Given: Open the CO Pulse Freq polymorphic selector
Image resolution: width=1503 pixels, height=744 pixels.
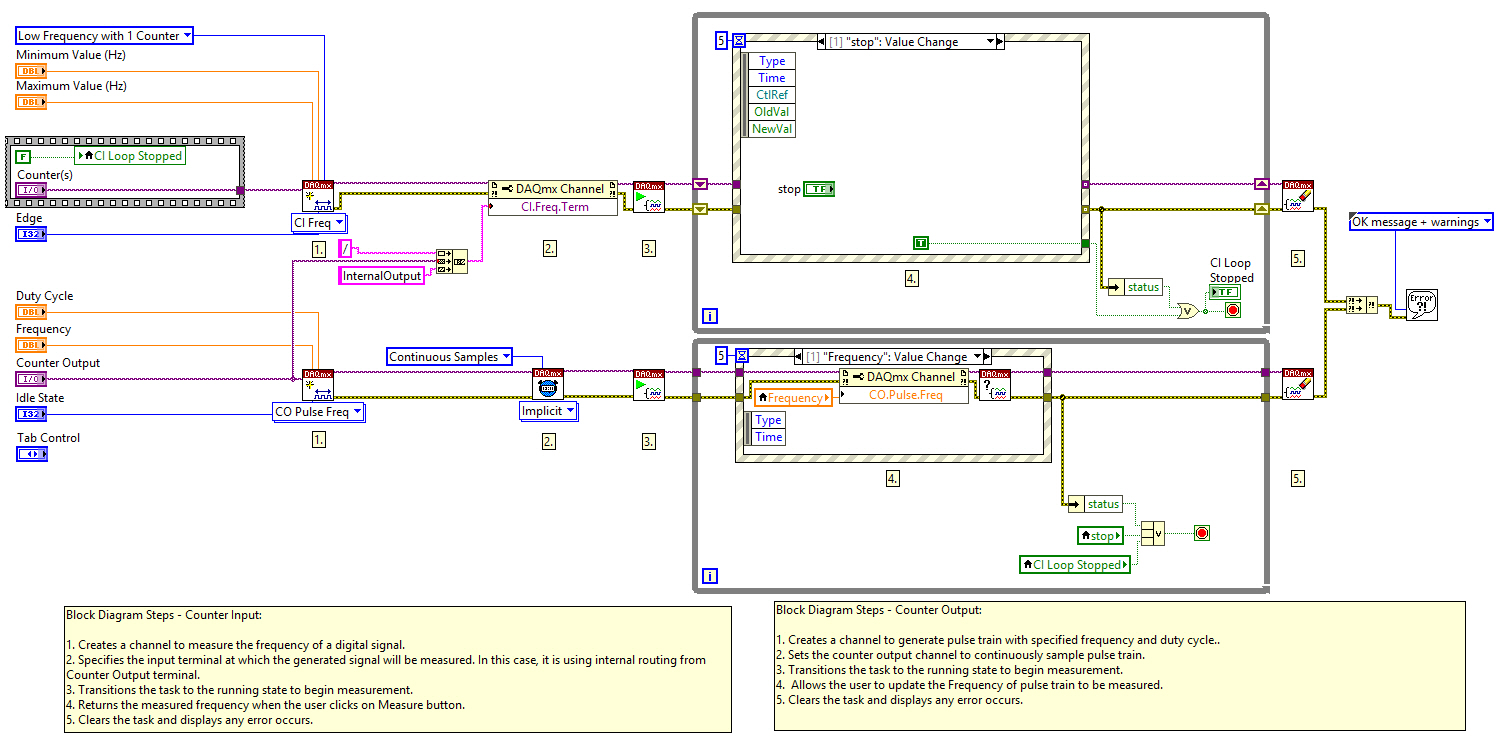Looking at the screenshot, I should pos(319,411).
